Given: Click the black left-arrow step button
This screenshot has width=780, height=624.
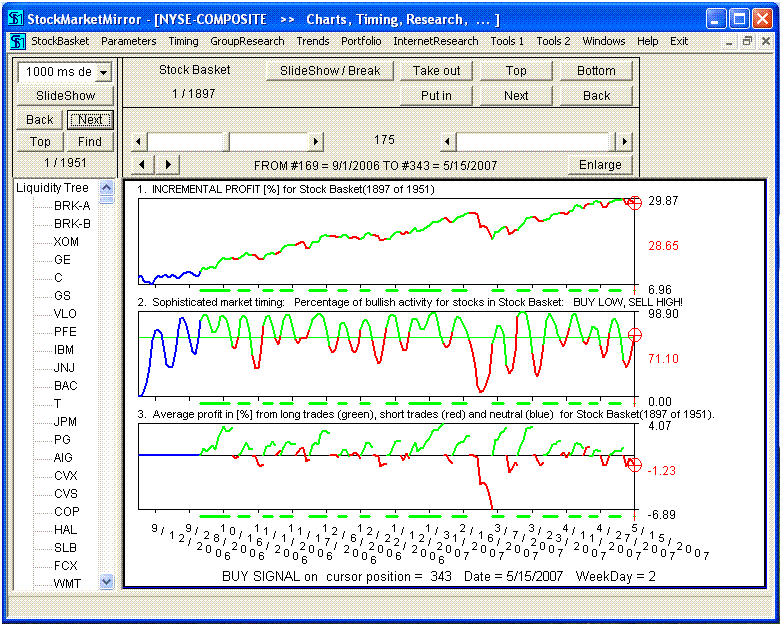Looking at the screenshot, I should point(142,164).
